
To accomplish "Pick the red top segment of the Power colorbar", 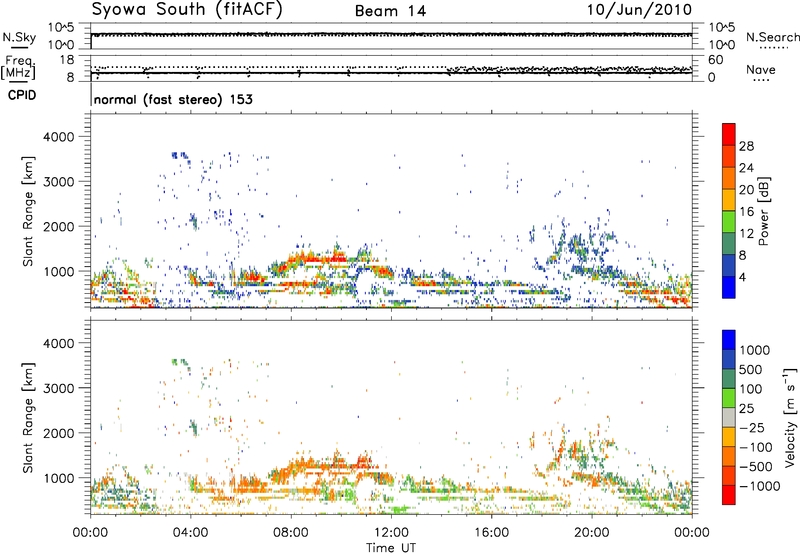I will point(729,134).
